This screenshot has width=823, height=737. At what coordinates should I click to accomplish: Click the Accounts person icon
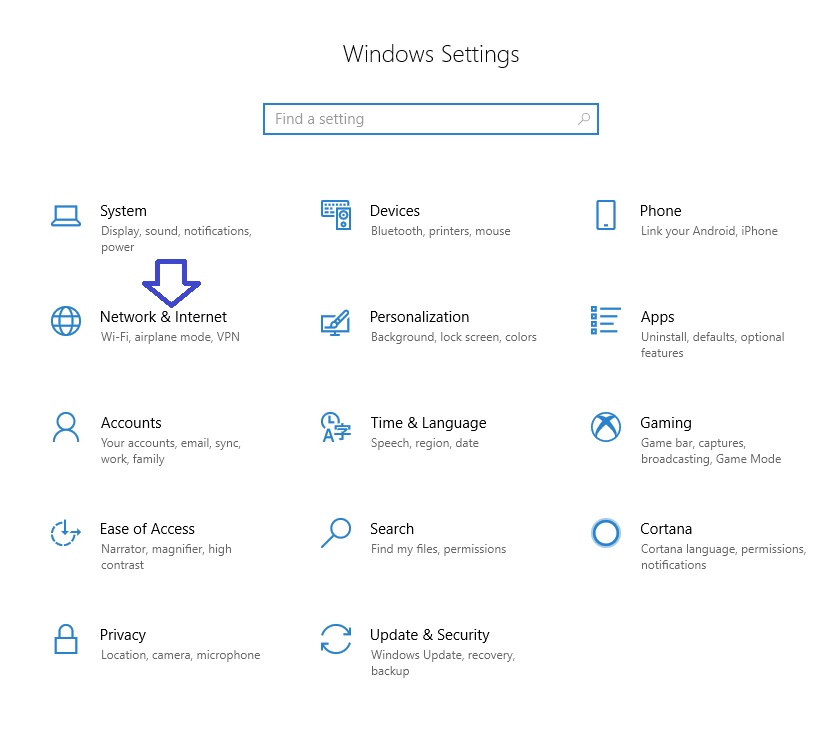click(66, 427)
